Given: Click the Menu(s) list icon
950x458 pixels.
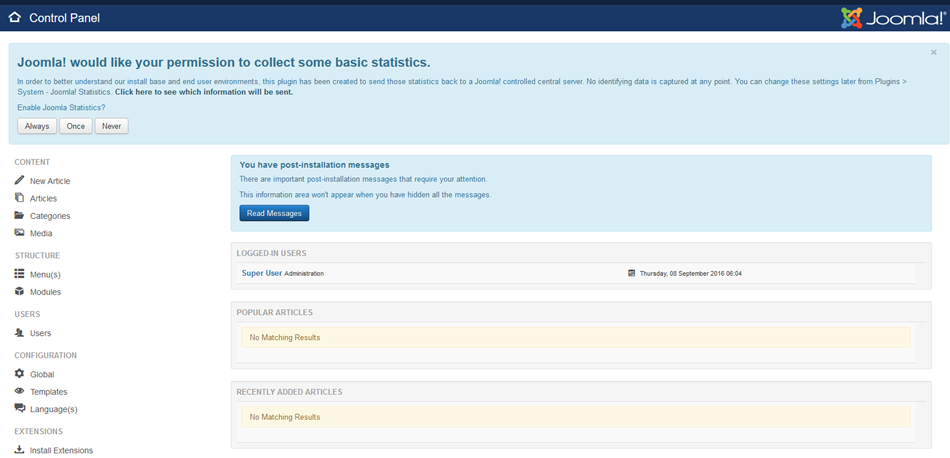Looking at the screenshot, I should (x=19, y=274).
